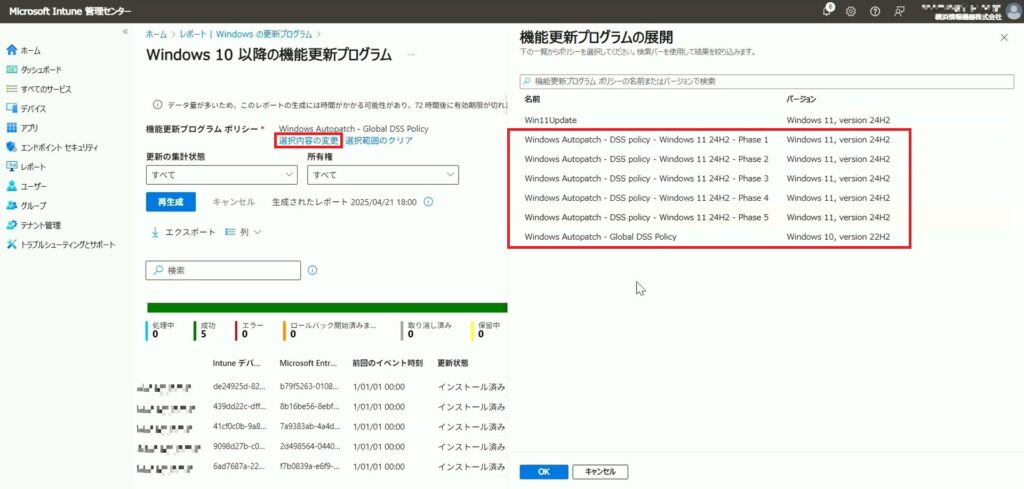The height and width of the screenshot is (489, 1024).
Task: Open the account avatar in header
Action: click(x=1013, y=11)
